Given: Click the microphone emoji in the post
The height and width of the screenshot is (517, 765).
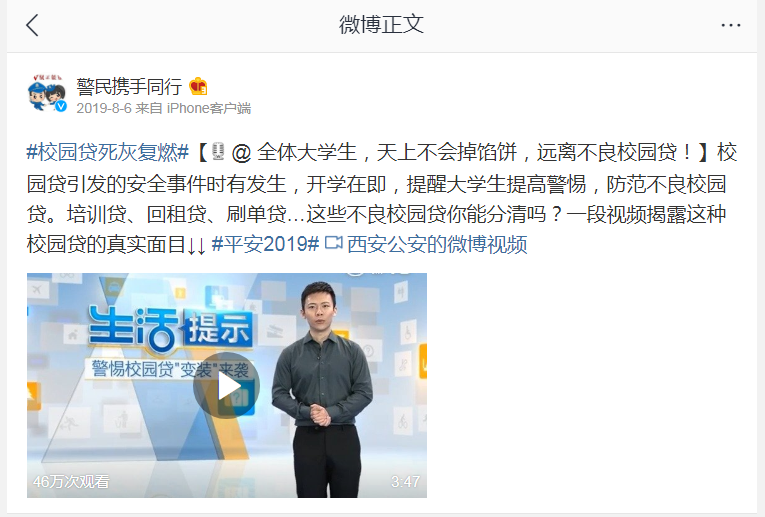Looking at the screenshot, I should click(x=218, y=152).
